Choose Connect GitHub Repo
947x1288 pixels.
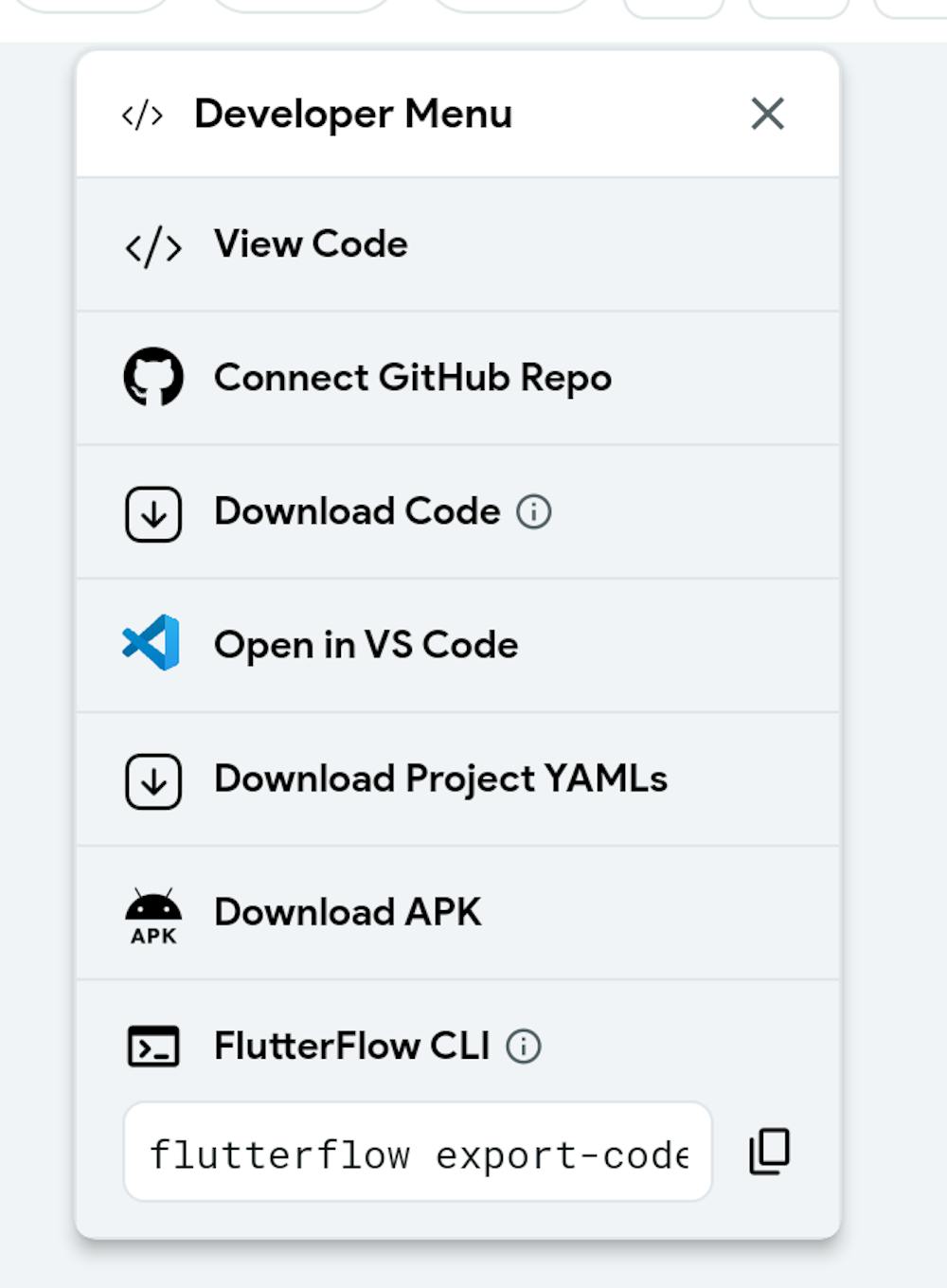tap(413, 378)
